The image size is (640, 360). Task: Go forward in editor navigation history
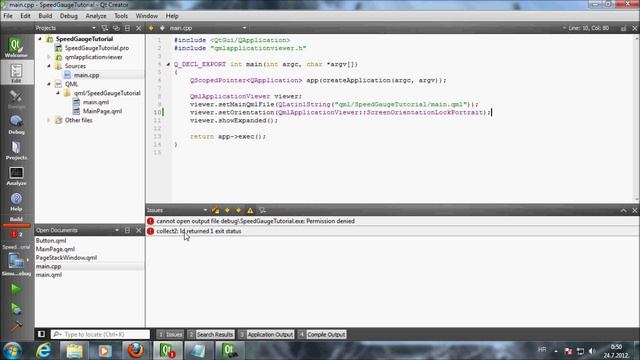[162, 28]
